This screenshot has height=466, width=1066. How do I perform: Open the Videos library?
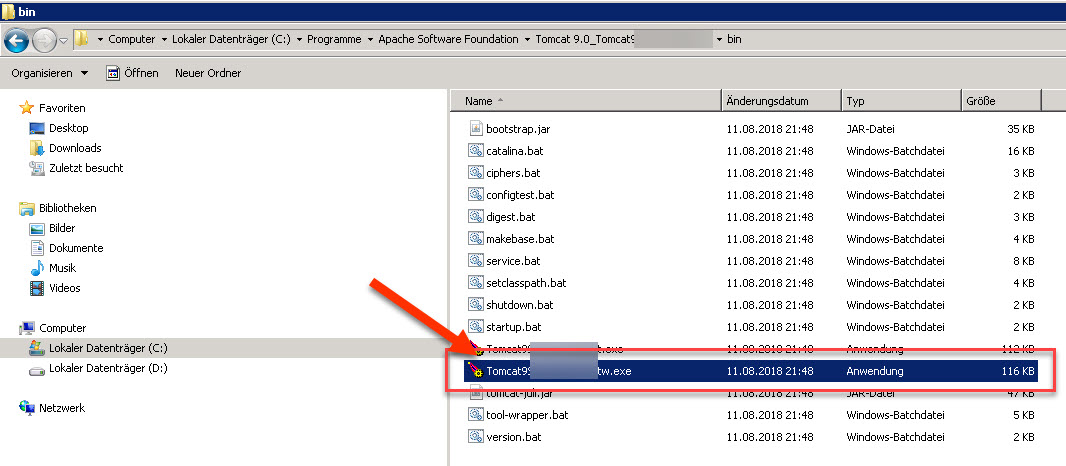[x=65, y=288]
